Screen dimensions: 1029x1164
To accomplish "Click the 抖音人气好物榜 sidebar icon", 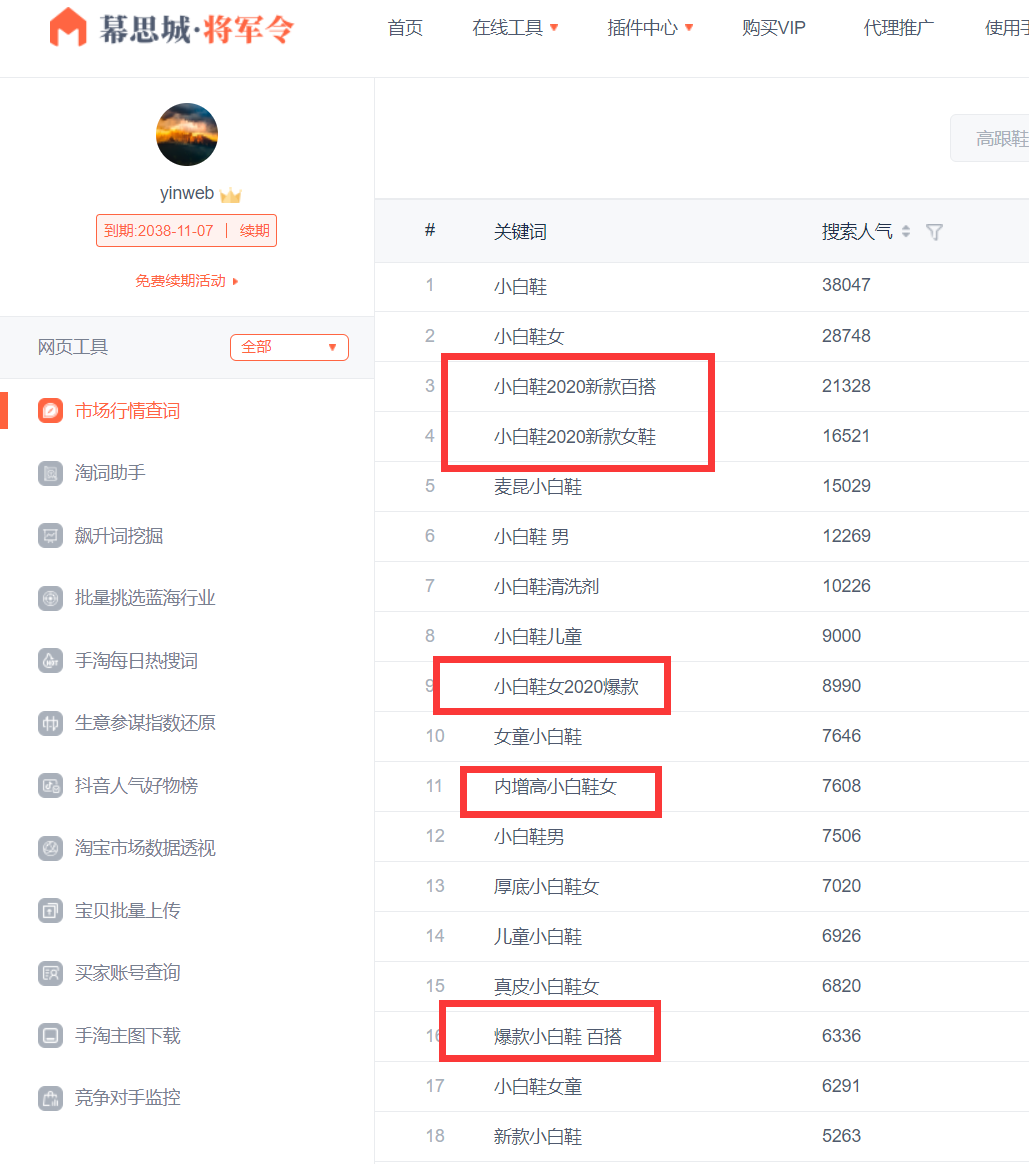I will coord(50,785).
